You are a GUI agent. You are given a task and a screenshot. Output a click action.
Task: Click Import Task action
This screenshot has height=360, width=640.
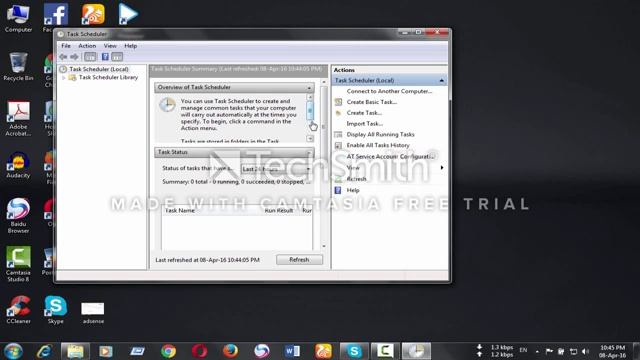[x=364, y=123]
